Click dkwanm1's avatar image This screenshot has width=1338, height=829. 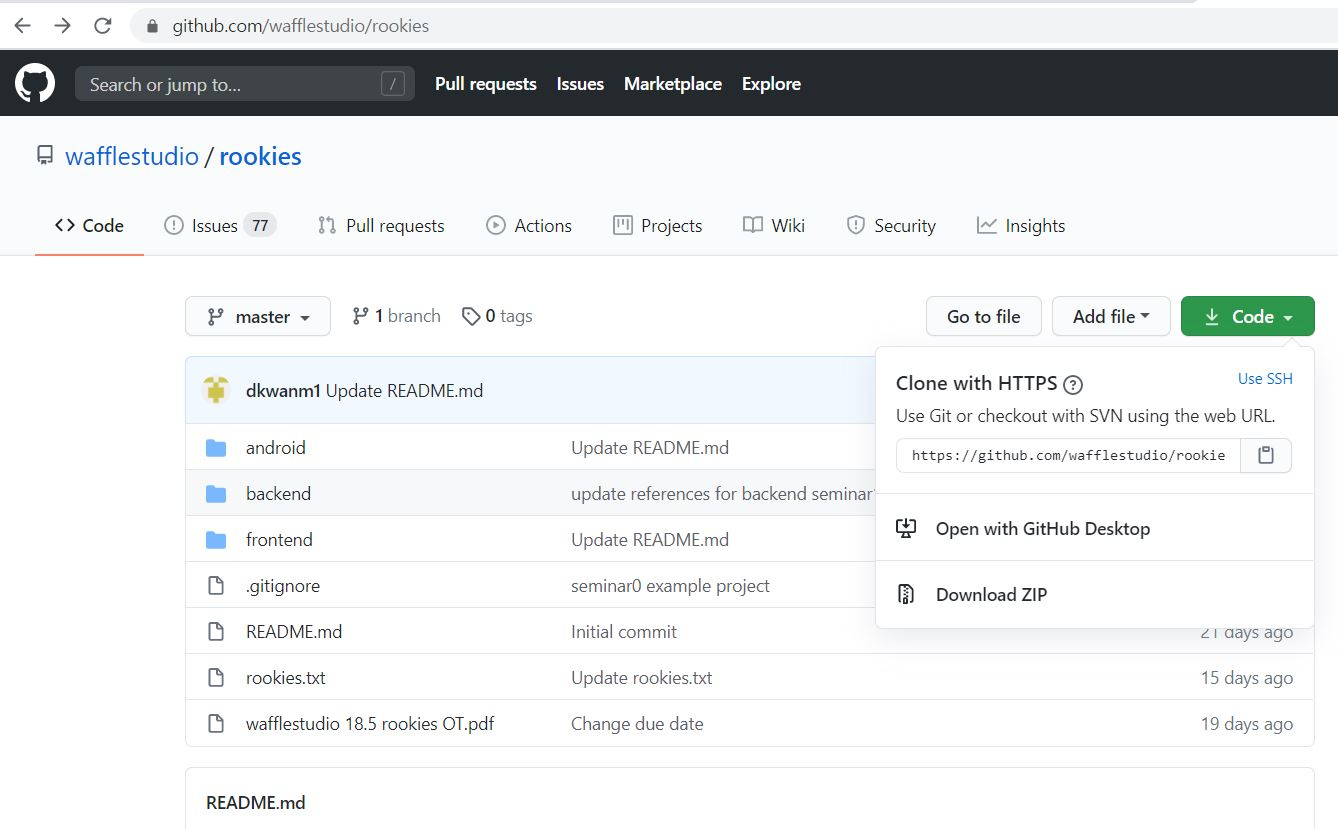216,390
